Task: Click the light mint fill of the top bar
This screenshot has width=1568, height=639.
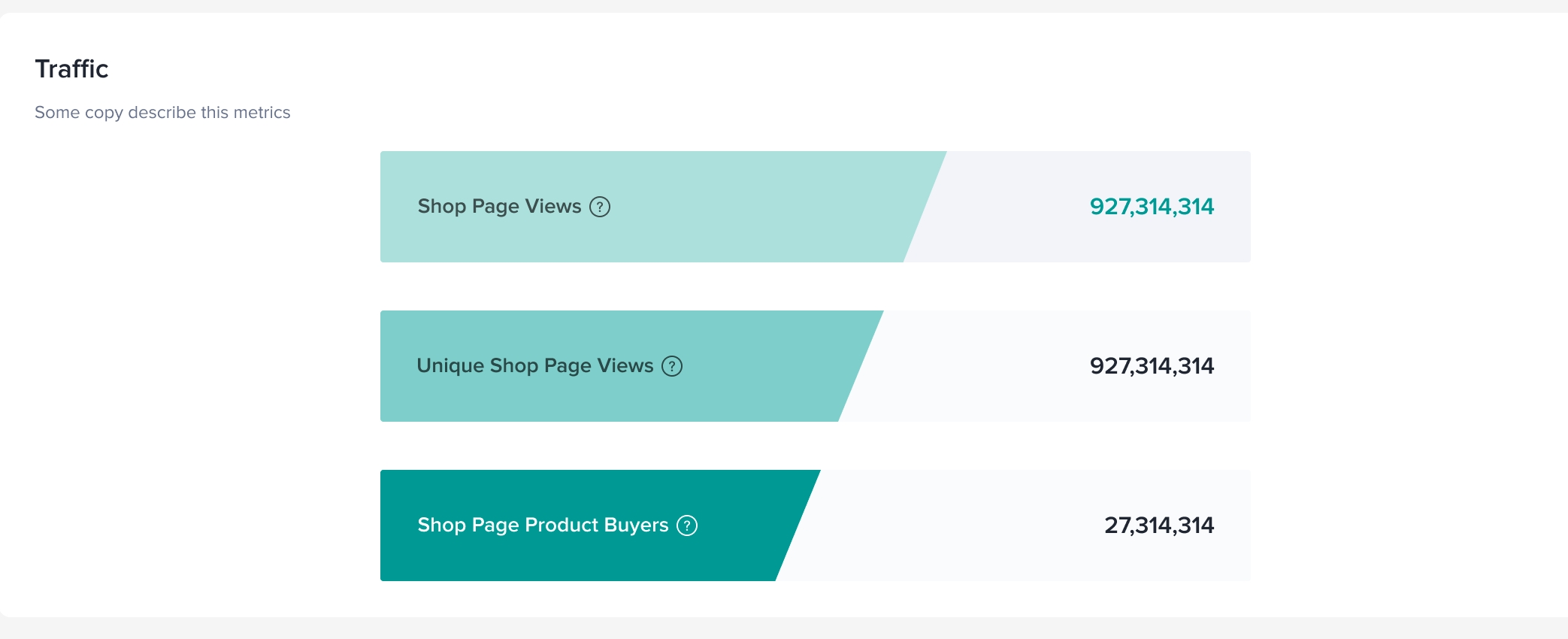Action: pos(752,207)
